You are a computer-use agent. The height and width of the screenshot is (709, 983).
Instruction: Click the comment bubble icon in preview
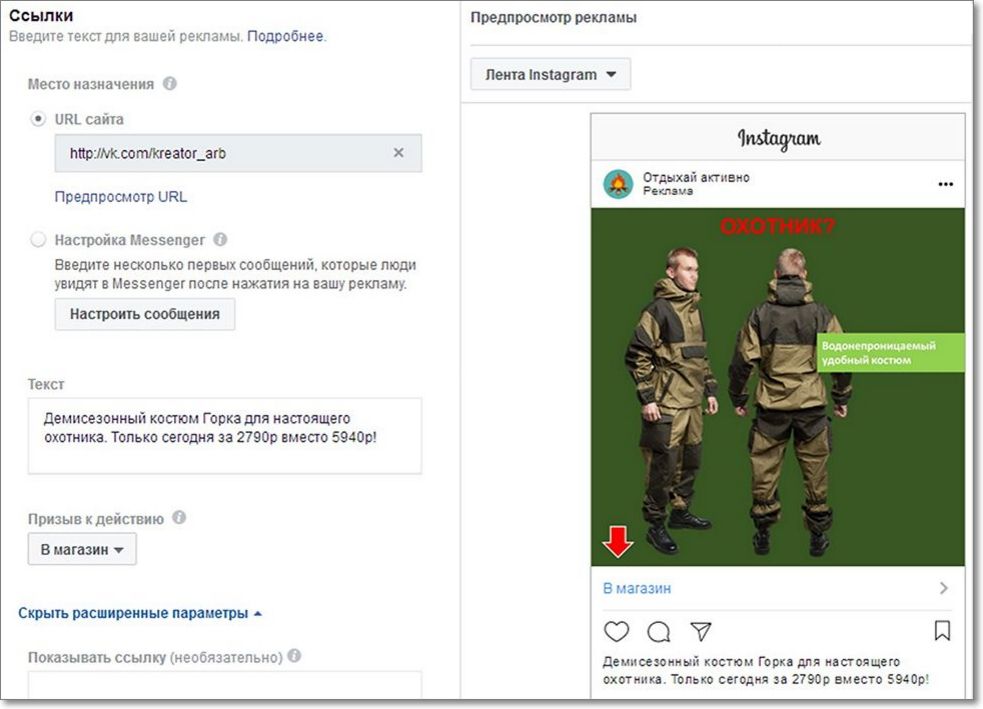[658, 631]
